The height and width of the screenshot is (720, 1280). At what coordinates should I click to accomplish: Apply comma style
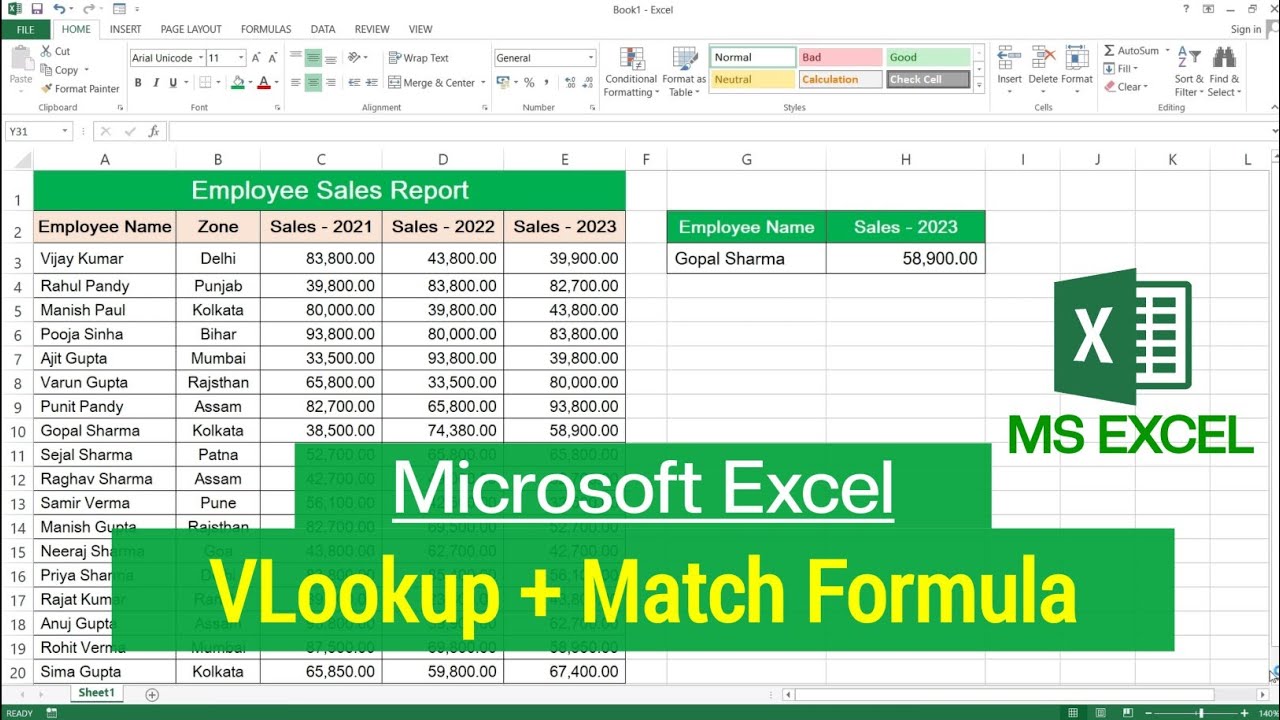pyautogui.click(x=546, y=83)
